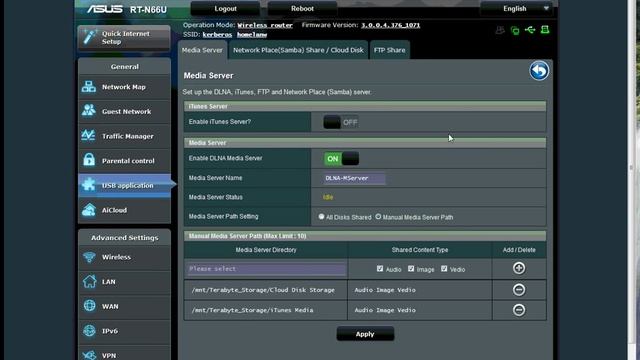This screenshot has width=640, height=360.
Task: Select All Disks Shared option
Action: [x=322, y=217]
